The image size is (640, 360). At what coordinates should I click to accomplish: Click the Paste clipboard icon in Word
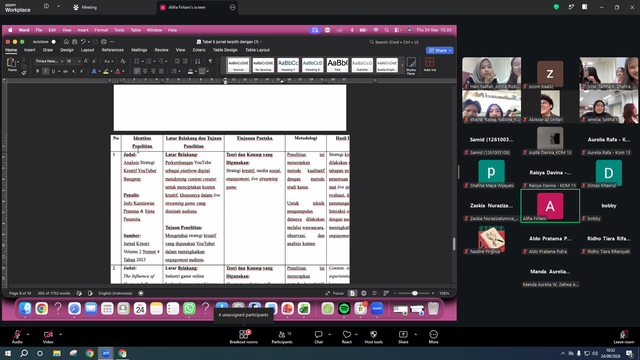(x=11, y=63)
